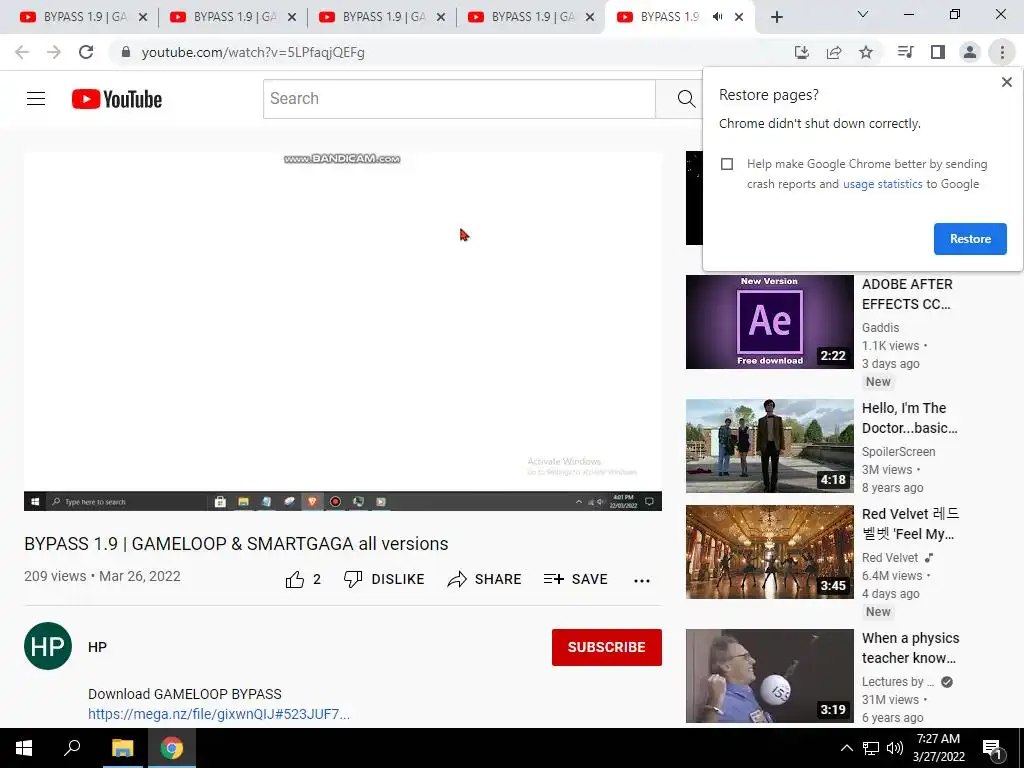Screen dimensions: 1024x768
Task: Click the red SUBSCRIBE button
Action: pyautogui.click(x=607, y=647)
